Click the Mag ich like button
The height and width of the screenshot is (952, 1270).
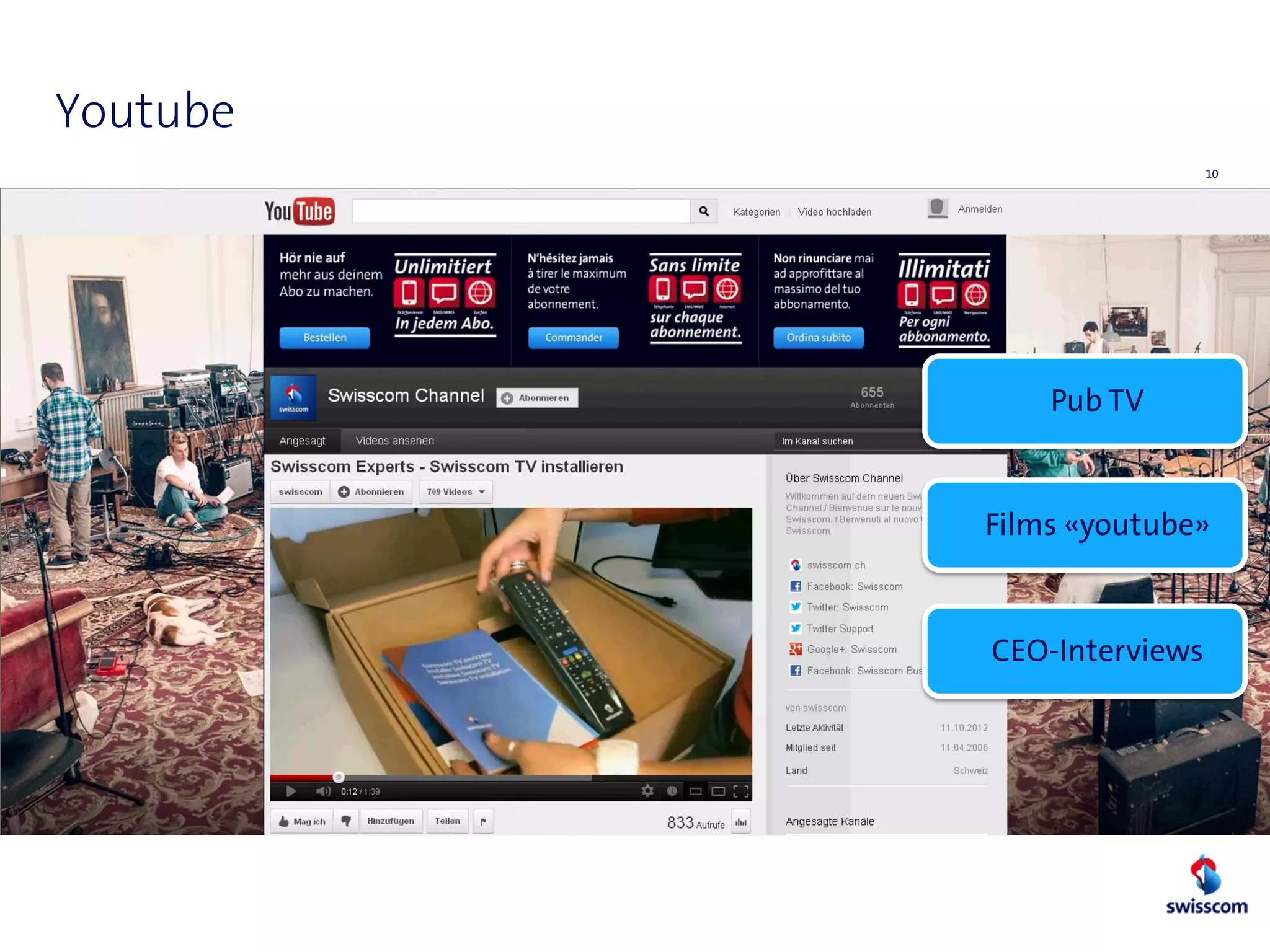(x=302, y=821)
